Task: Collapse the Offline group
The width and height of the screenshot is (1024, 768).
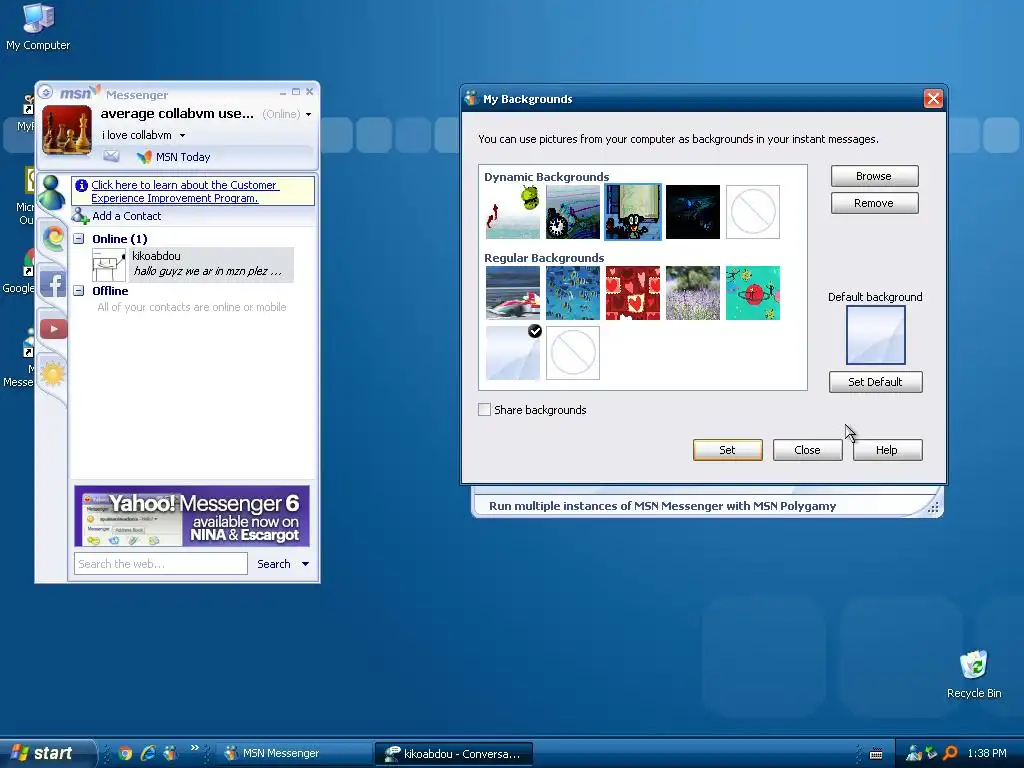Action: click(78, 291)
